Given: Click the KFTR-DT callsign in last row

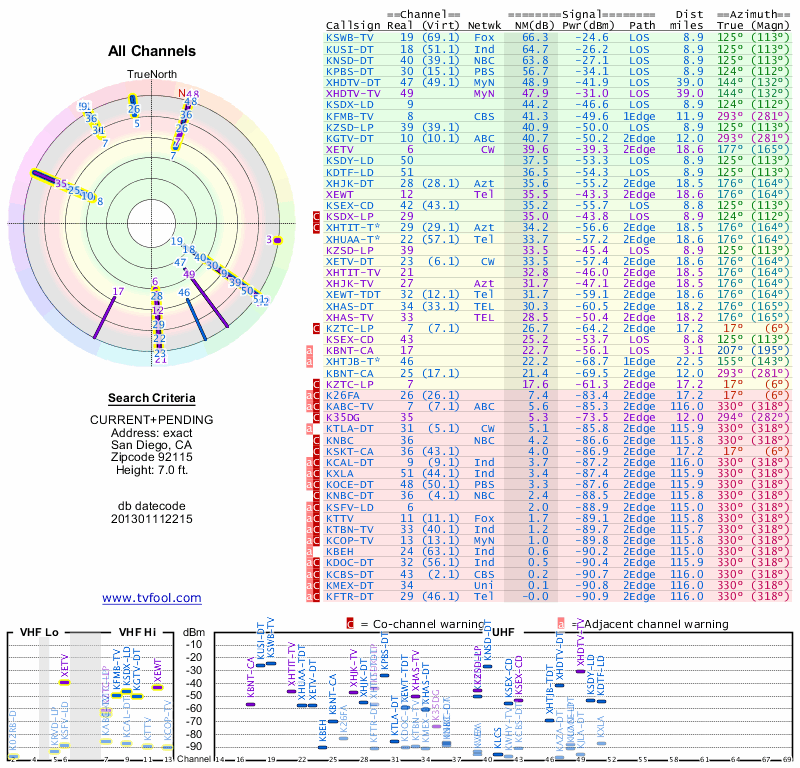Looking at the screenshot, I should point(350,596).
